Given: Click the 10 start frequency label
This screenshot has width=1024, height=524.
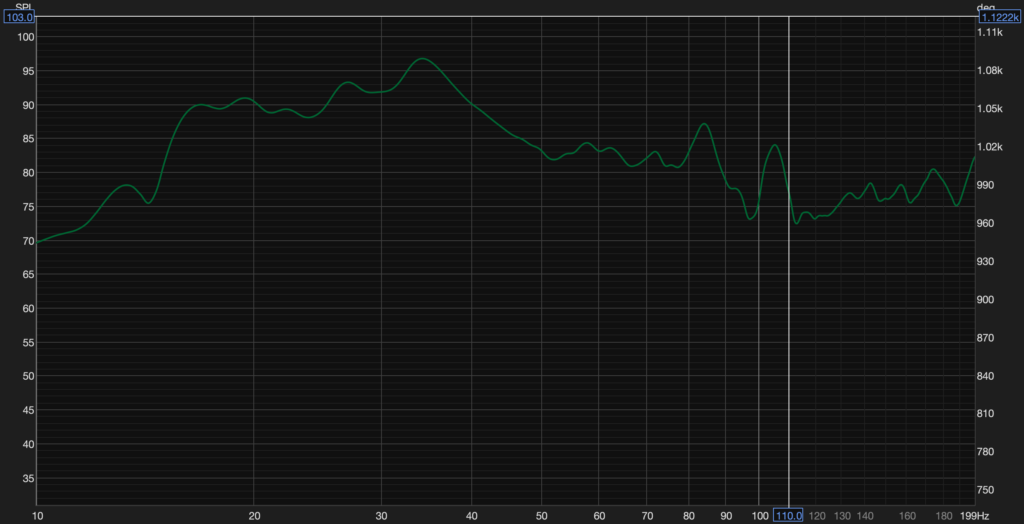Looking at the screenshot, I should (38, 516).
